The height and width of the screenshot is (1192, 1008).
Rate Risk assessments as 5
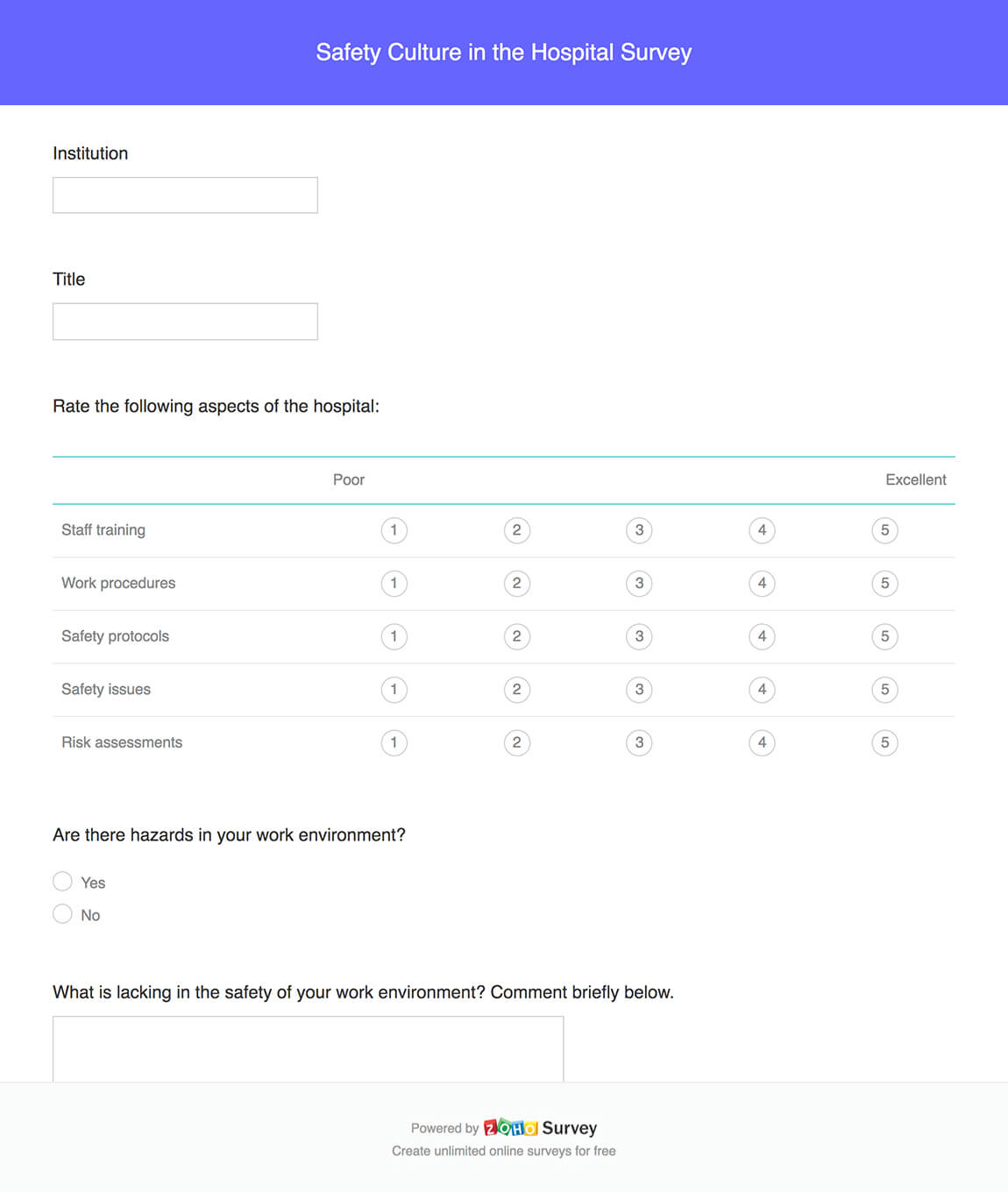(884, 742)
